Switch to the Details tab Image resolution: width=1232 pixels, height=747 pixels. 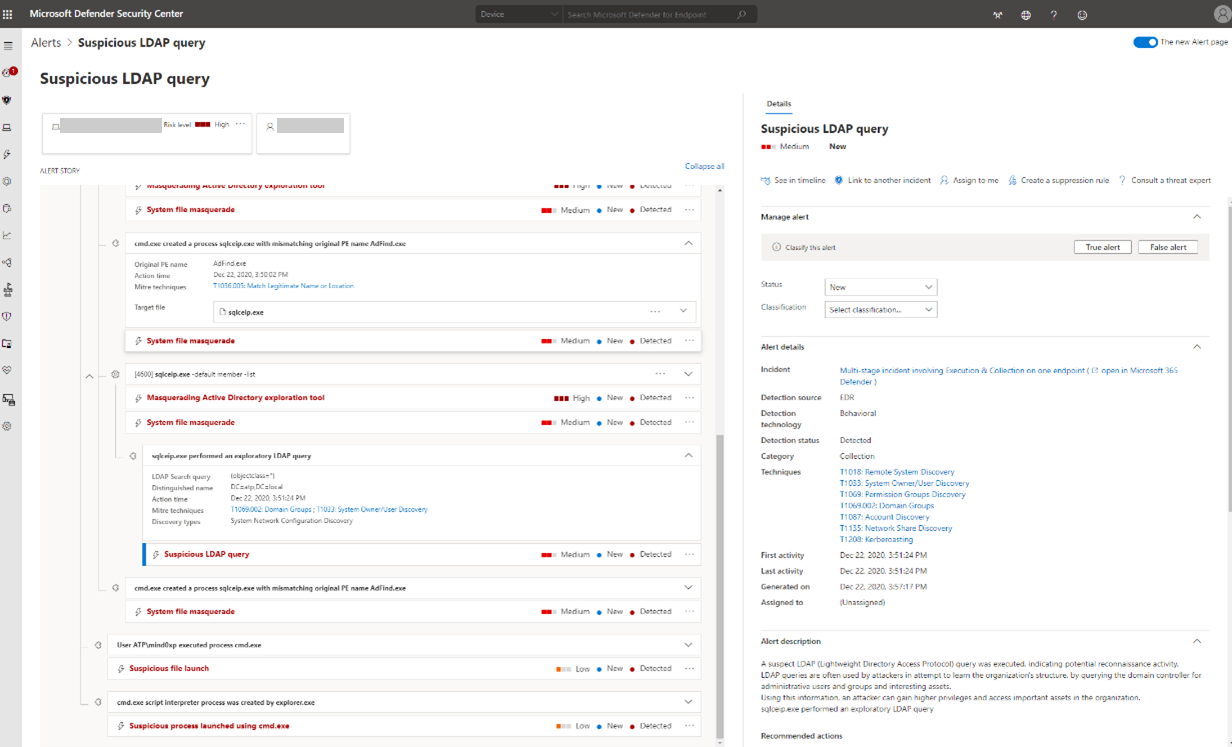pyautogui.click(x=779, y=103)
